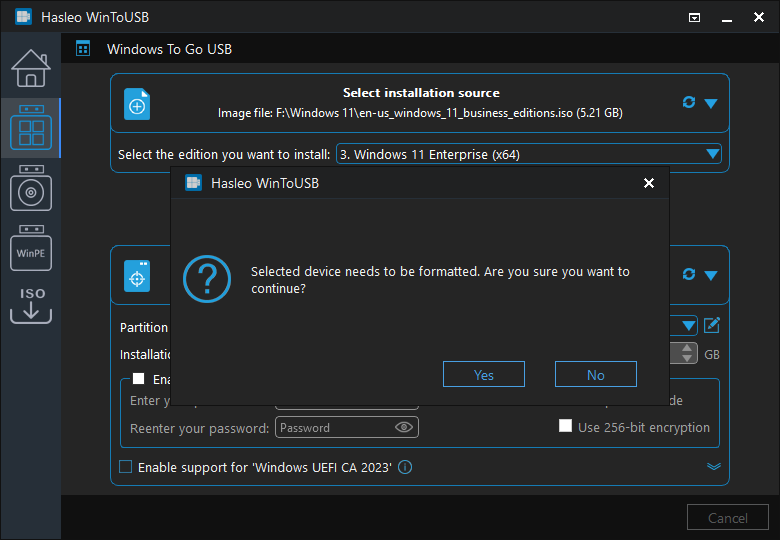Click the Hasleo WinToUSB app logo in title bar
Image resolution: width=780 pixels, height=540 pixels.
click(x=23, y=17)
